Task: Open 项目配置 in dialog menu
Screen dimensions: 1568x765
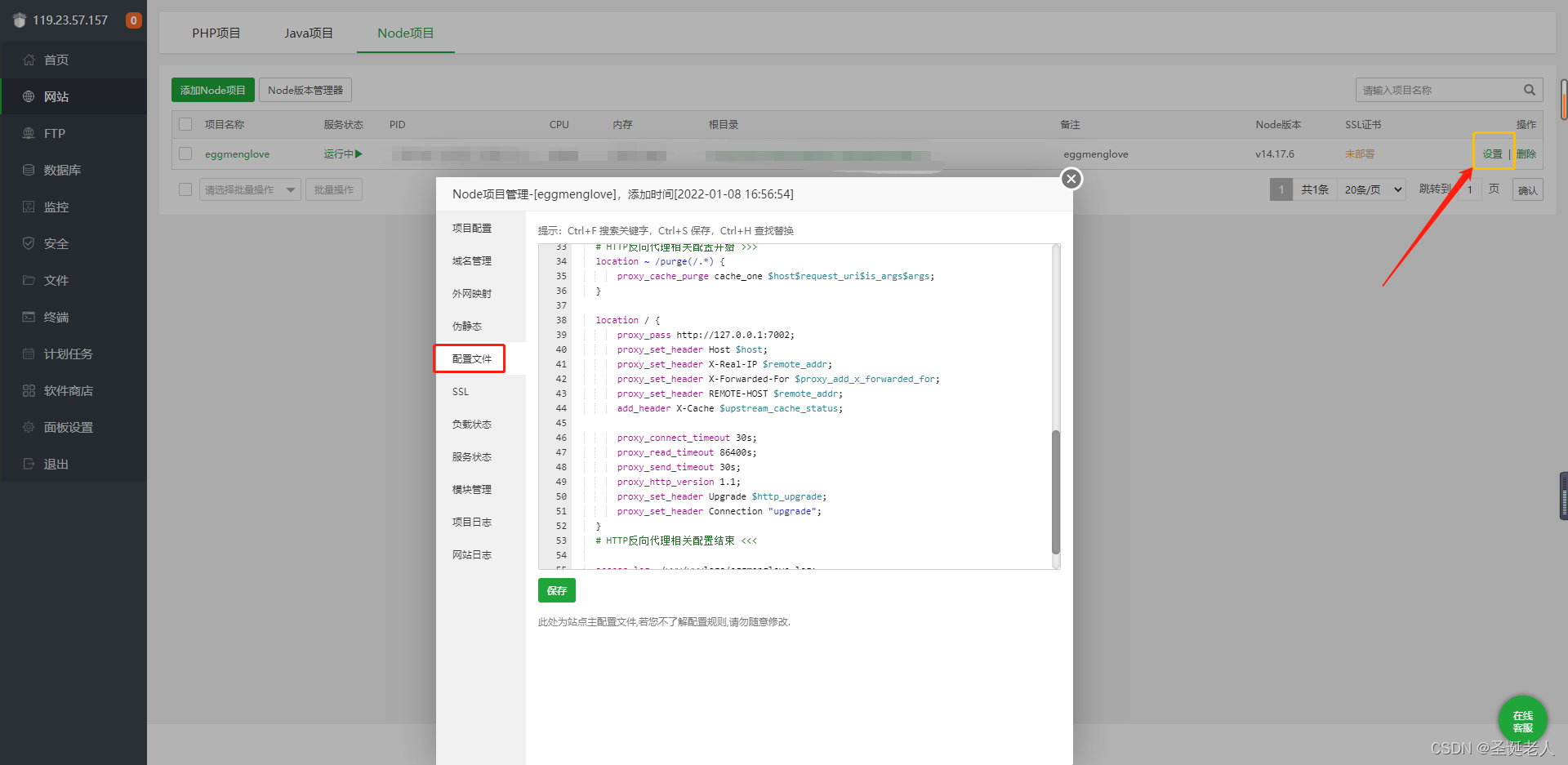Action: click(x=480, y=228)
